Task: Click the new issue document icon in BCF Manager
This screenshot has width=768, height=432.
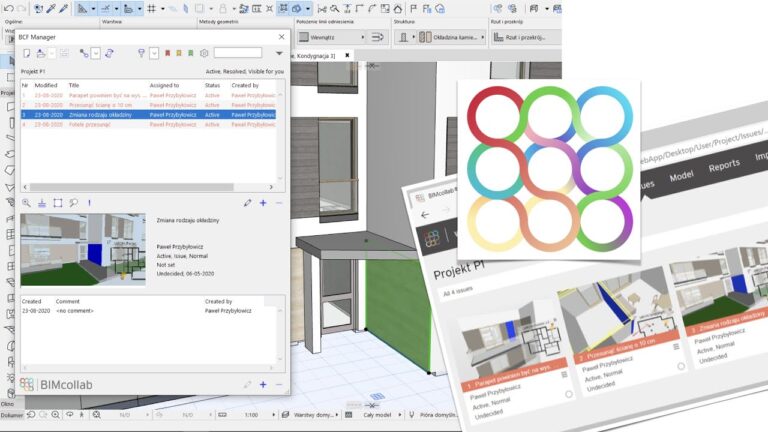Action: [x=27, y=53]
